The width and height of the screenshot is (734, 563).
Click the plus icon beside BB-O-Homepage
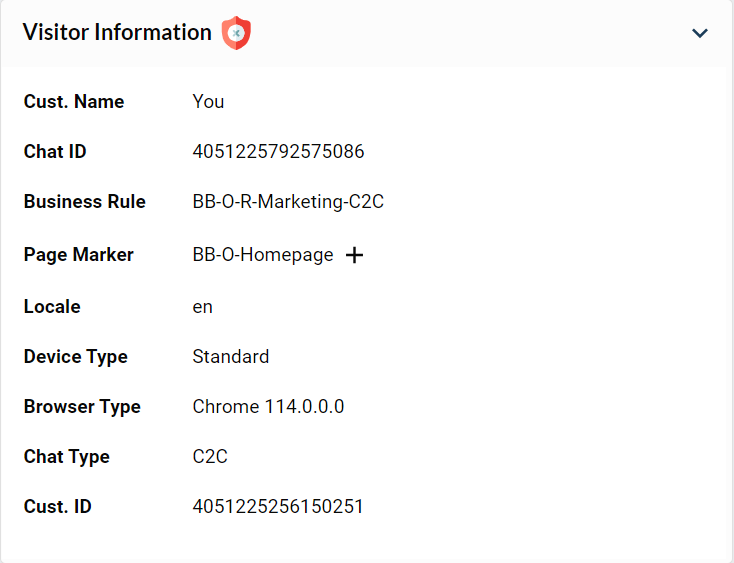click(354, 255)
